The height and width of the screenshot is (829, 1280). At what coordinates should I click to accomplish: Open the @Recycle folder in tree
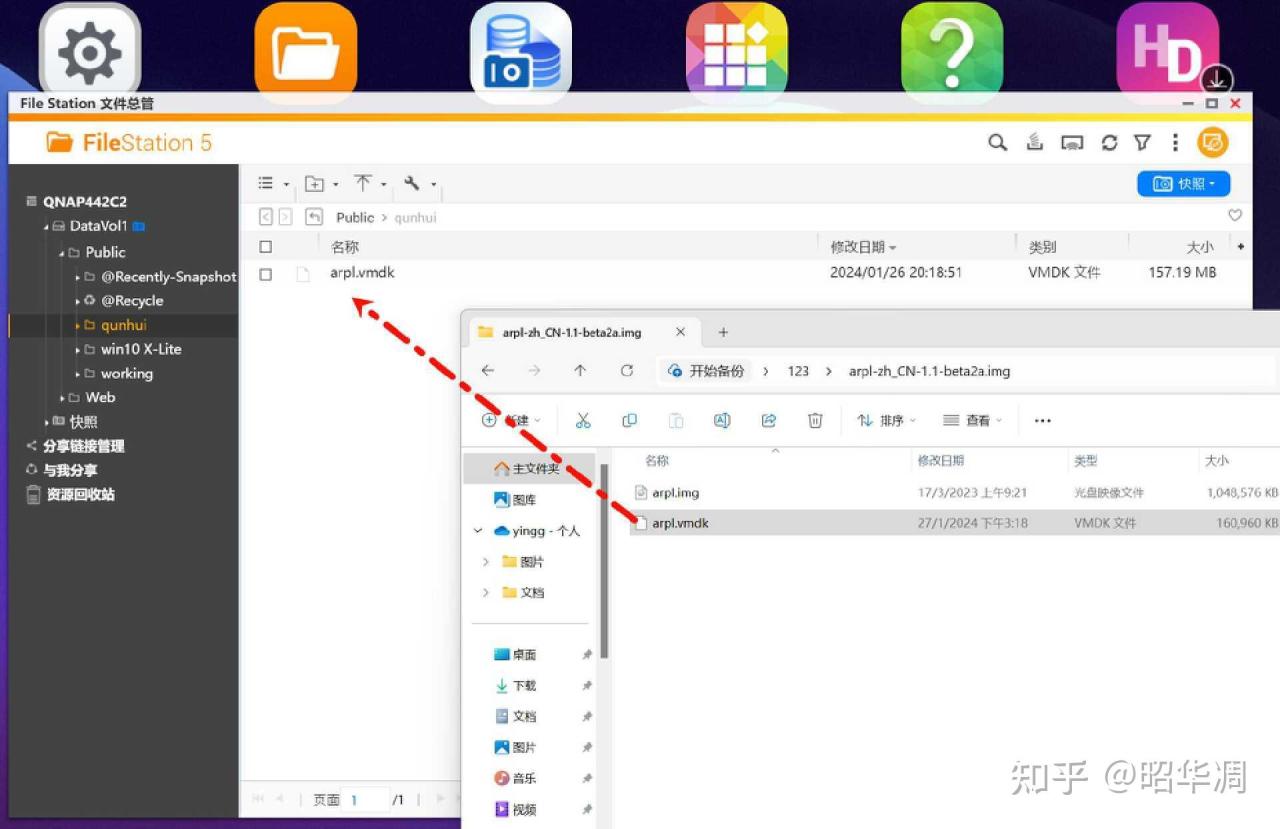point(132,301)
